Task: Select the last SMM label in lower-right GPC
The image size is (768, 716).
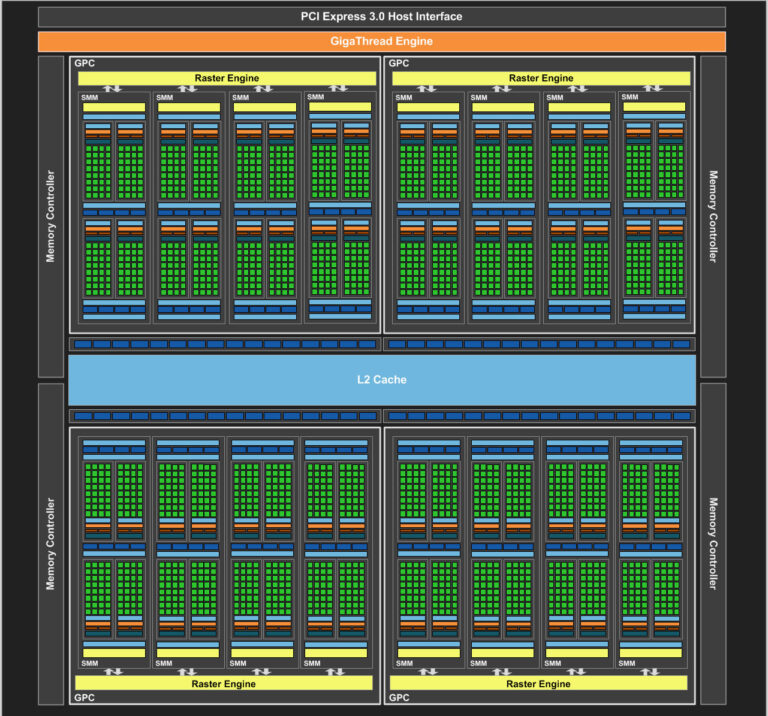Action: [x=626, y=663]
